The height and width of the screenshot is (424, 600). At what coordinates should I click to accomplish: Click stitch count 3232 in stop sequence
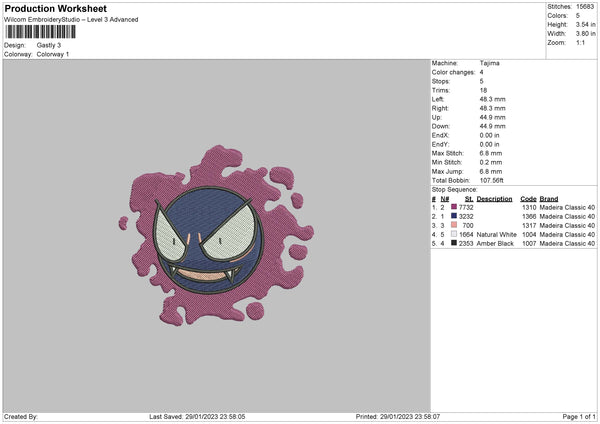[466, 217]
